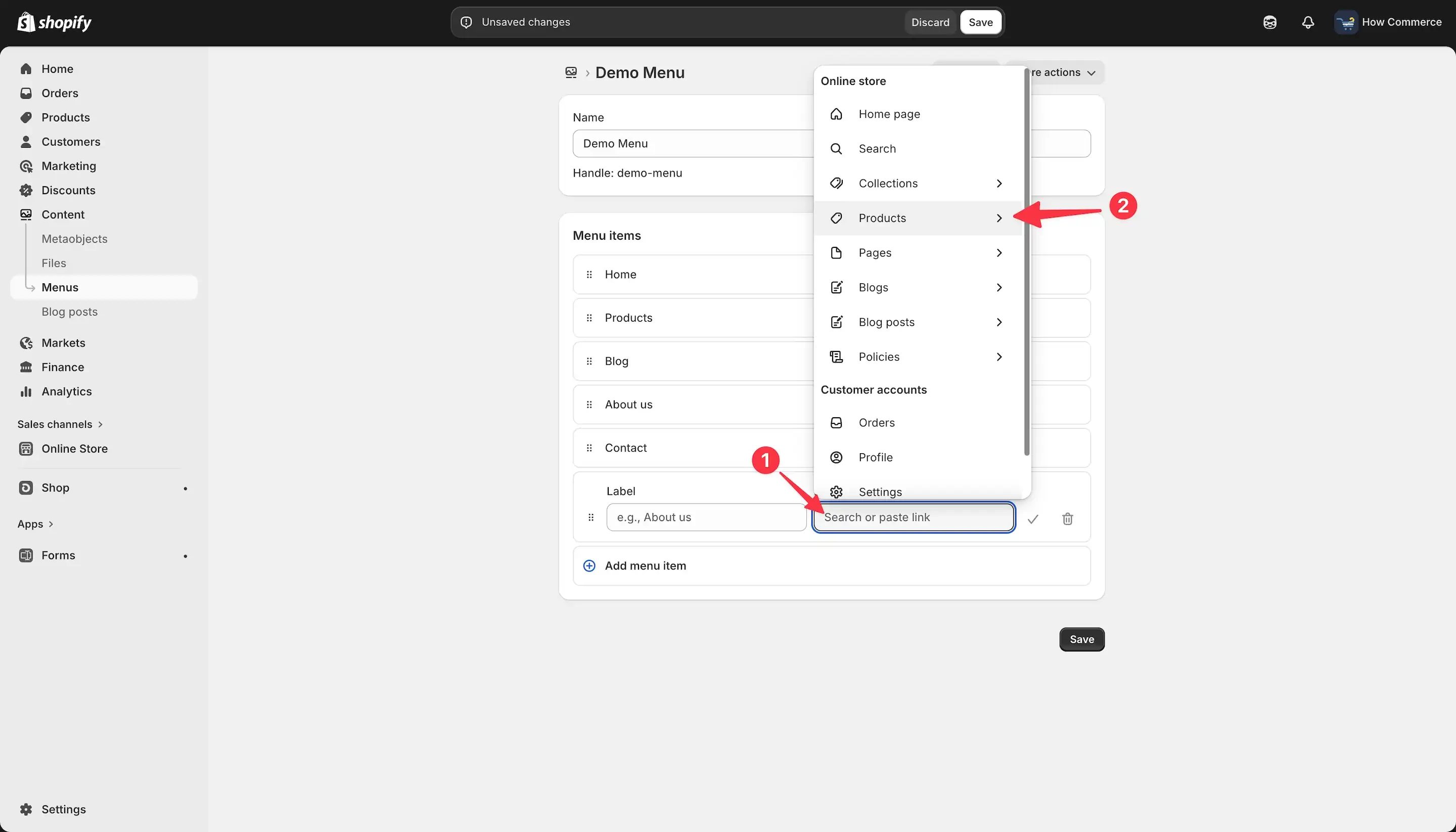Click the bottom Save button
The image size is (1456, 832).
pos(1081,639)
